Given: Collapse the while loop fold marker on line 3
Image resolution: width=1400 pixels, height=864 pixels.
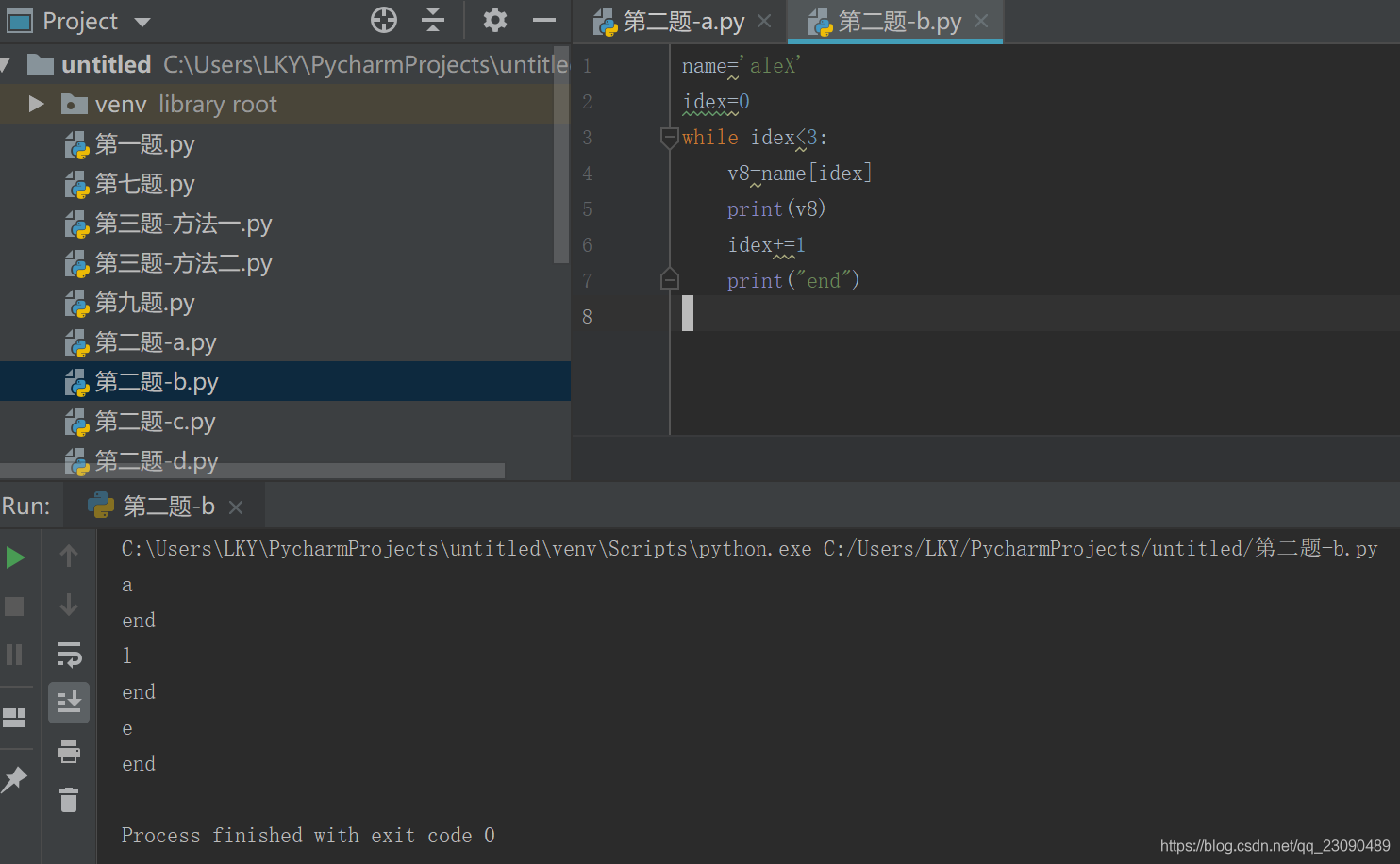Looking at the screenshot, I should (x=669, y=138).
